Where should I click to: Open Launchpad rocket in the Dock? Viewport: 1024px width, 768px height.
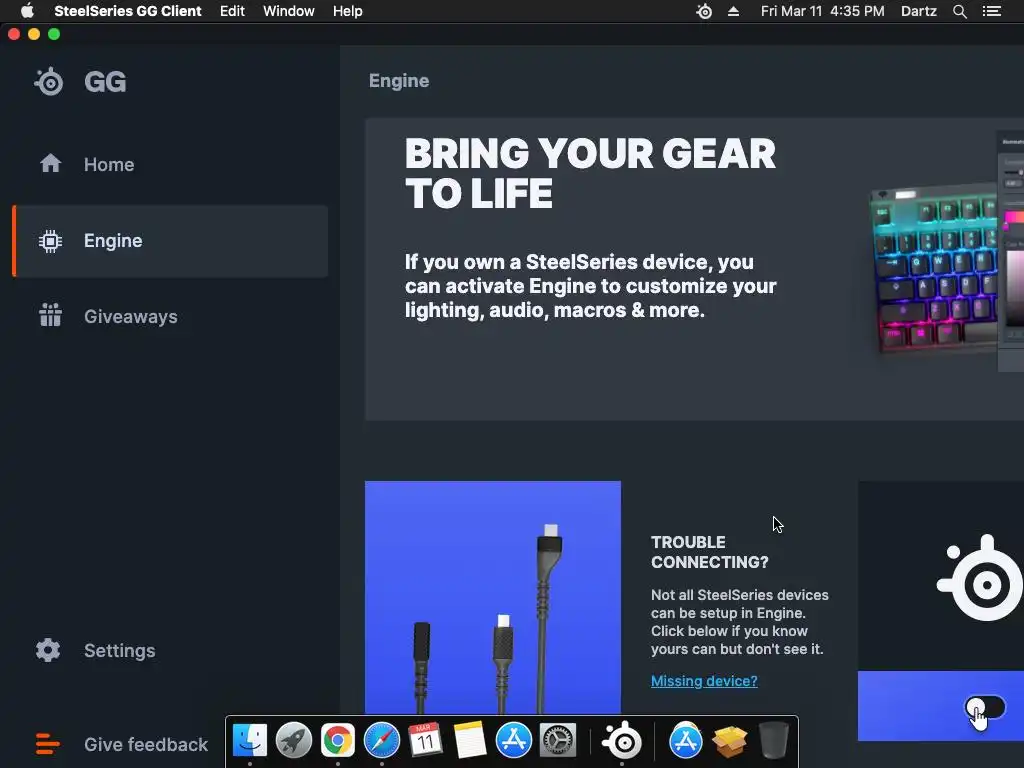(294, 741)
